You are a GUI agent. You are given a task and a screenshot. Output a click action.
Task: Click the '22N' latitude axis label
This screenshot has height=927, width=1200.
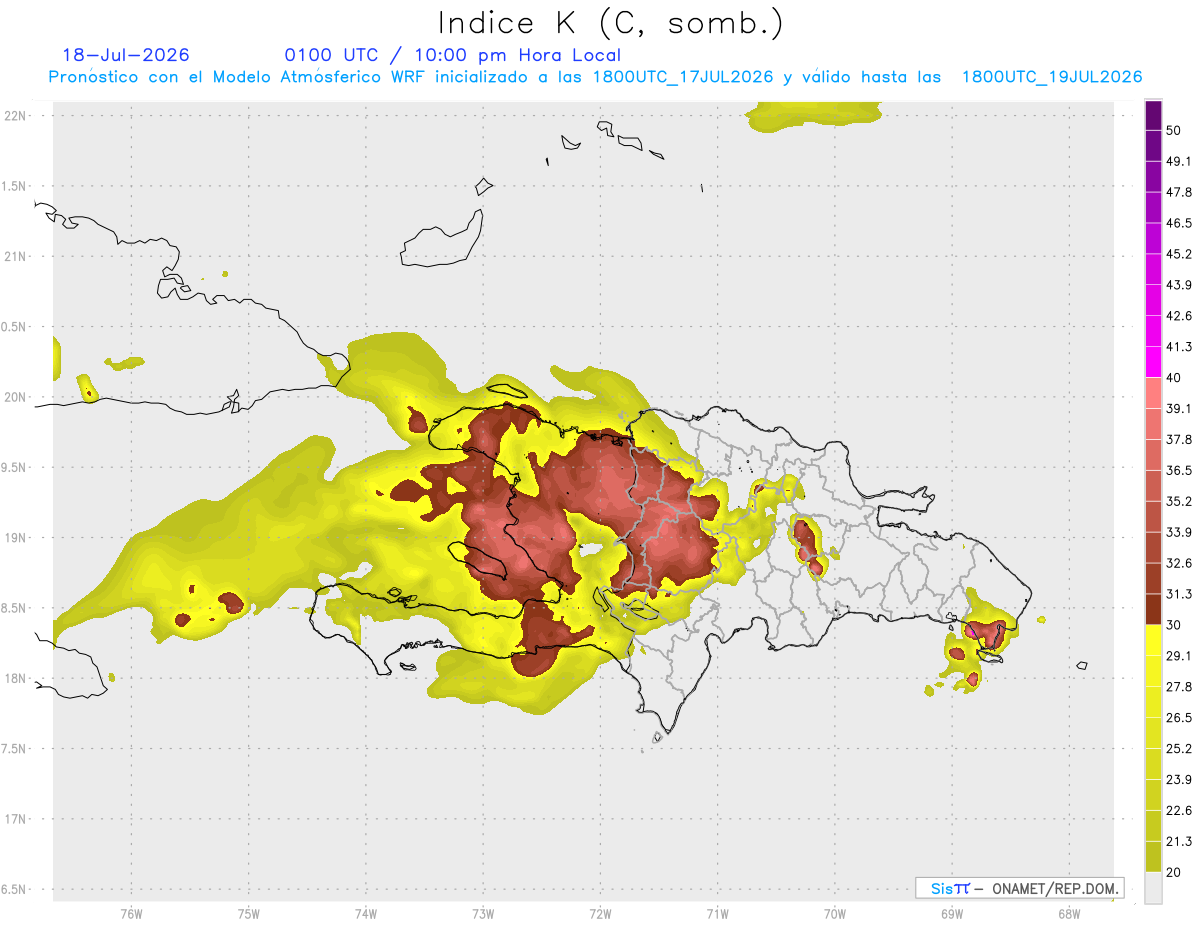pos(15,115)
